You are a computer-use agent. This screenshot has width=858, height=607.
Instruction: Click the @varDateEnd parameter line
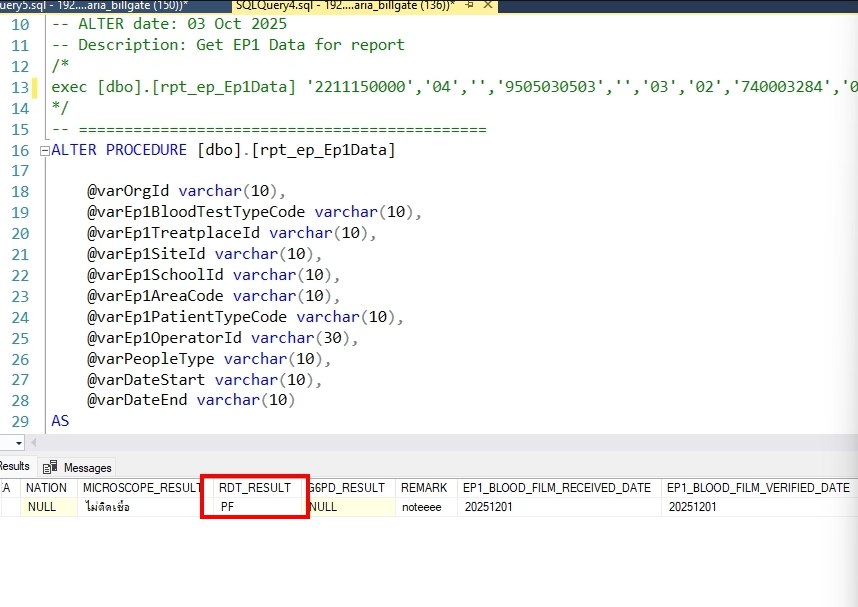point(190,400)
